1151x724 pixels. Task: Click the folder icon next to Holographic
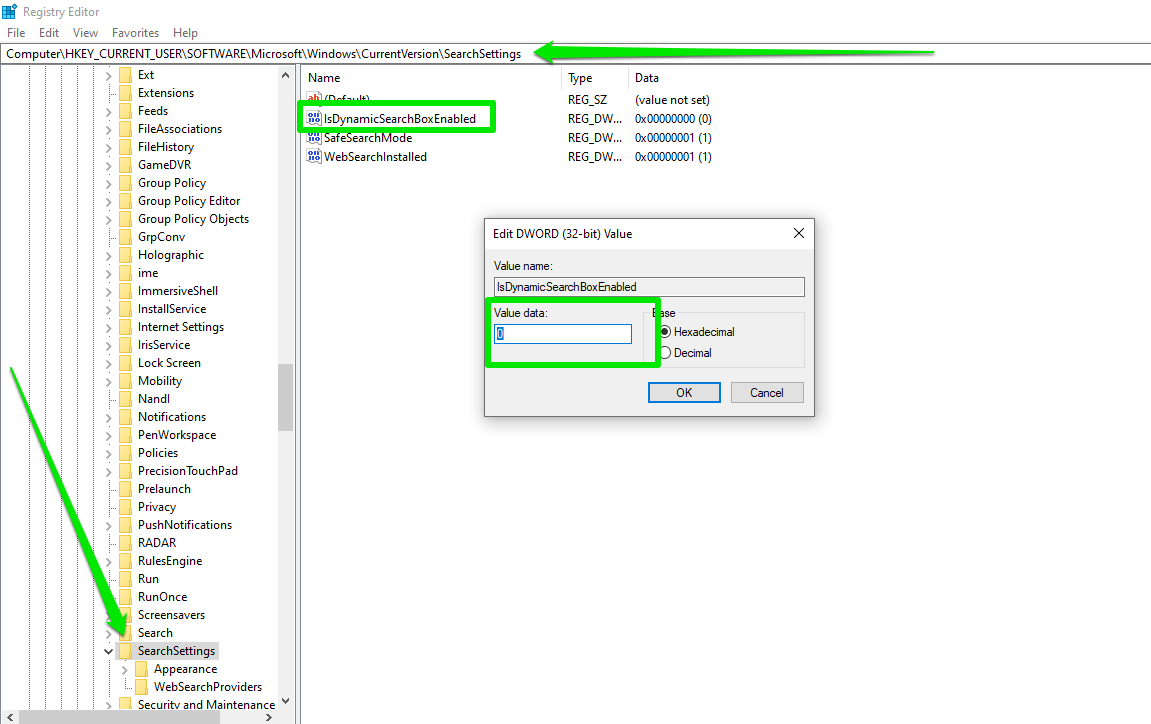pos(126,255)
